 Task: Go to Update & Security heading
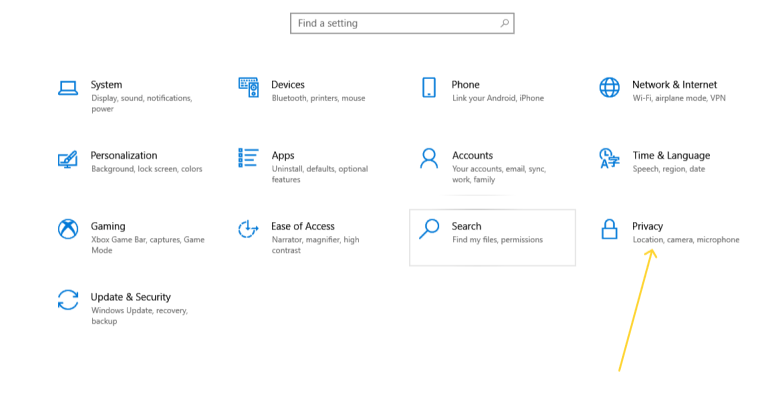coord(130,297)
